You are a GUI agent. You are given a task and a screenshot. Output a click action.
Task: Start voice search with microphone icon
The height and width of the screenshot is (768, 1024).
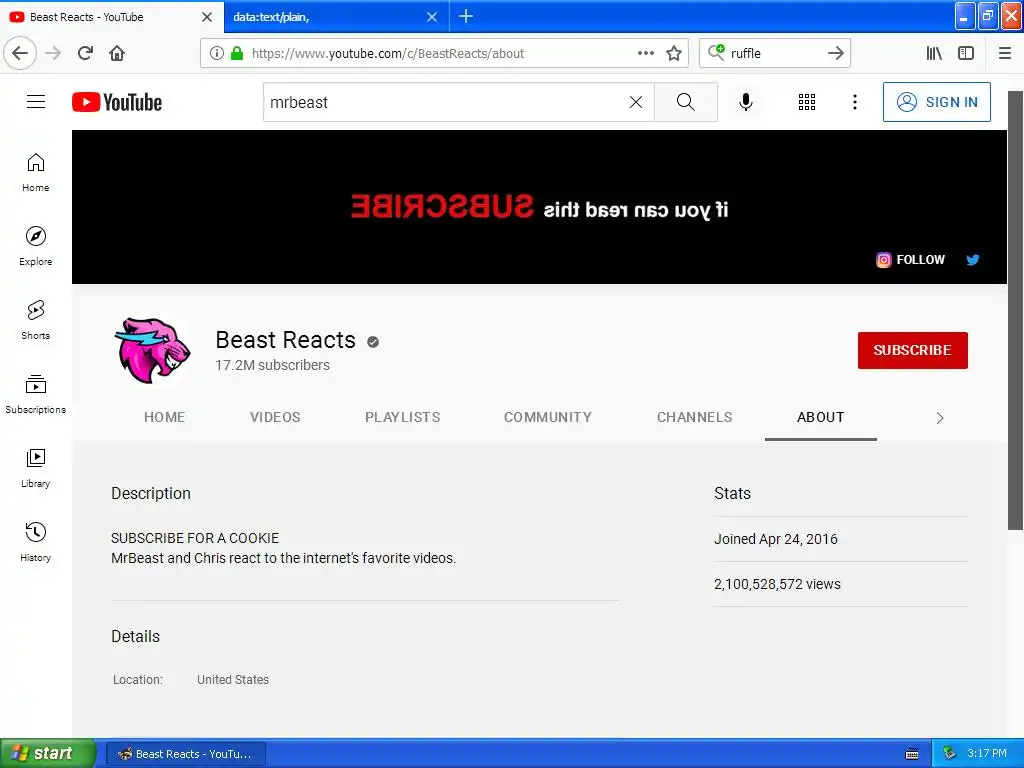tap(746, 102)
